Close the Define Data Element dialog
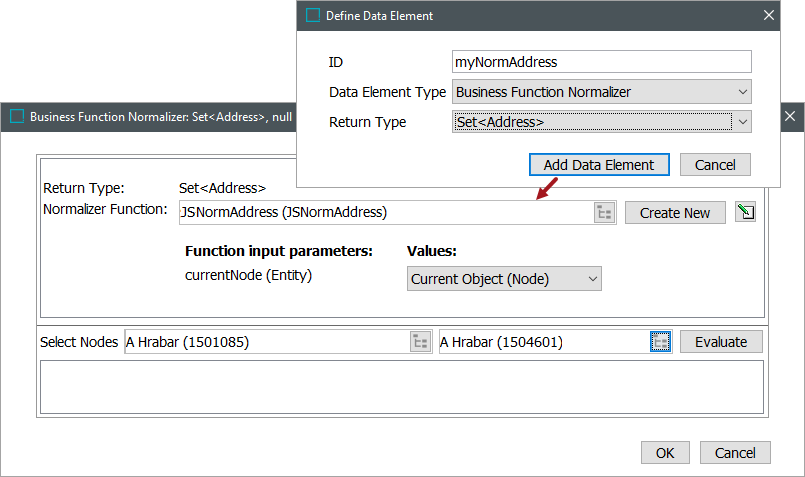The height and width of the screenshot is (477, 805). 768,16
